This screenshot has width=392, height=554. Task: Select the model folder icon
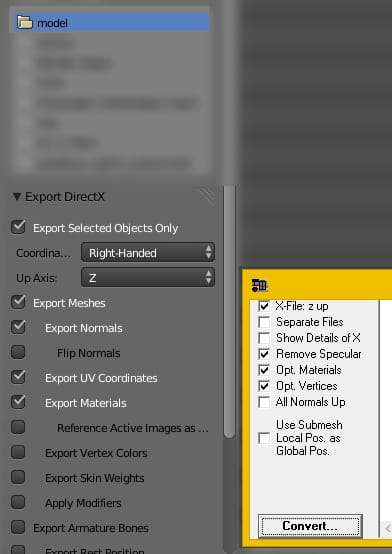coord(25,23)
